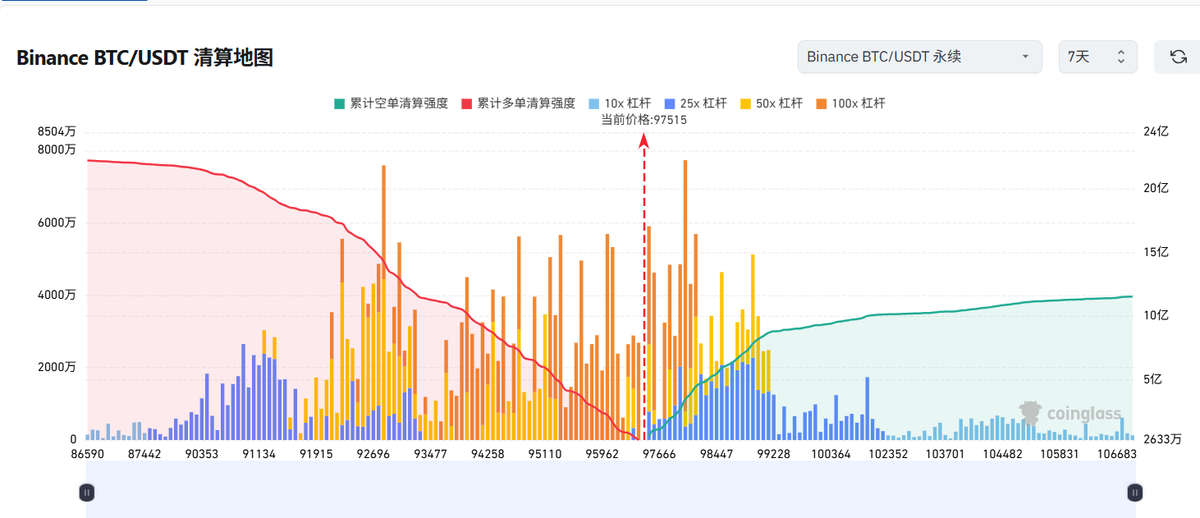Click the x-axis label 100364
The width and height of the screenshot is (1200, 518).
point(831,453)
